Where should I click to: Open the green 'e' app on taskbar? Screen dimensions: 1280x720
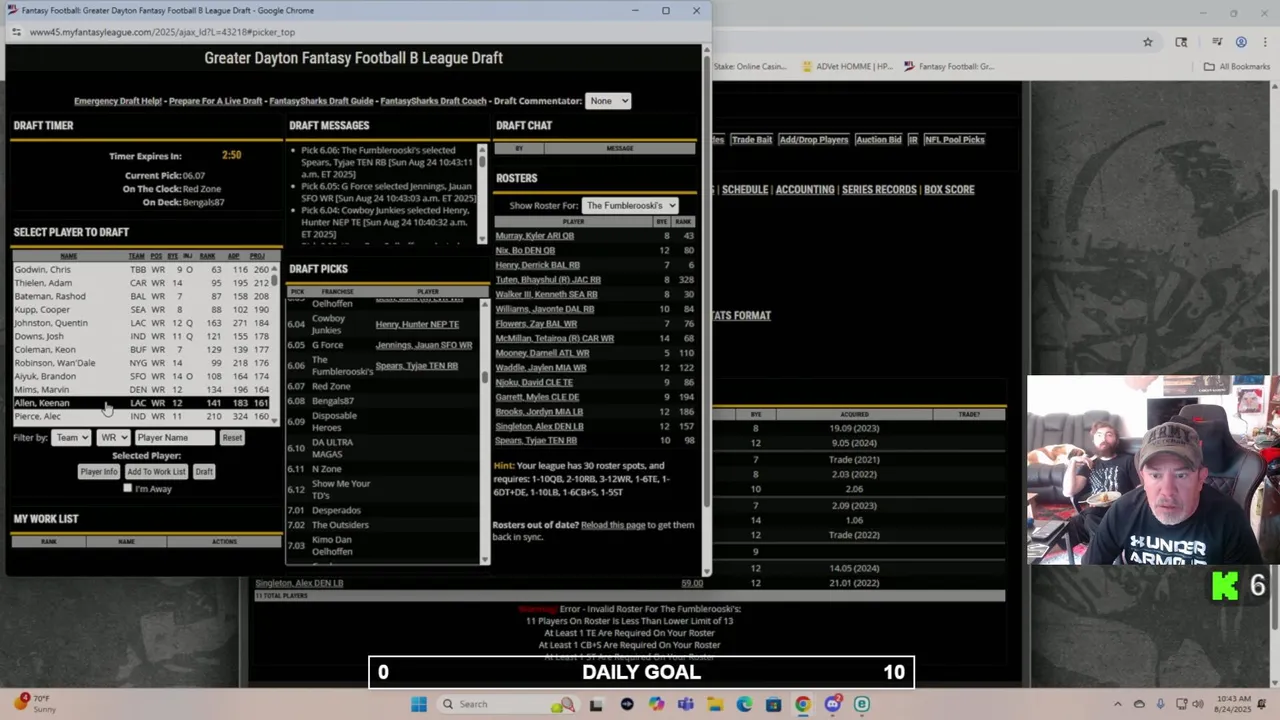pos(861,704)
